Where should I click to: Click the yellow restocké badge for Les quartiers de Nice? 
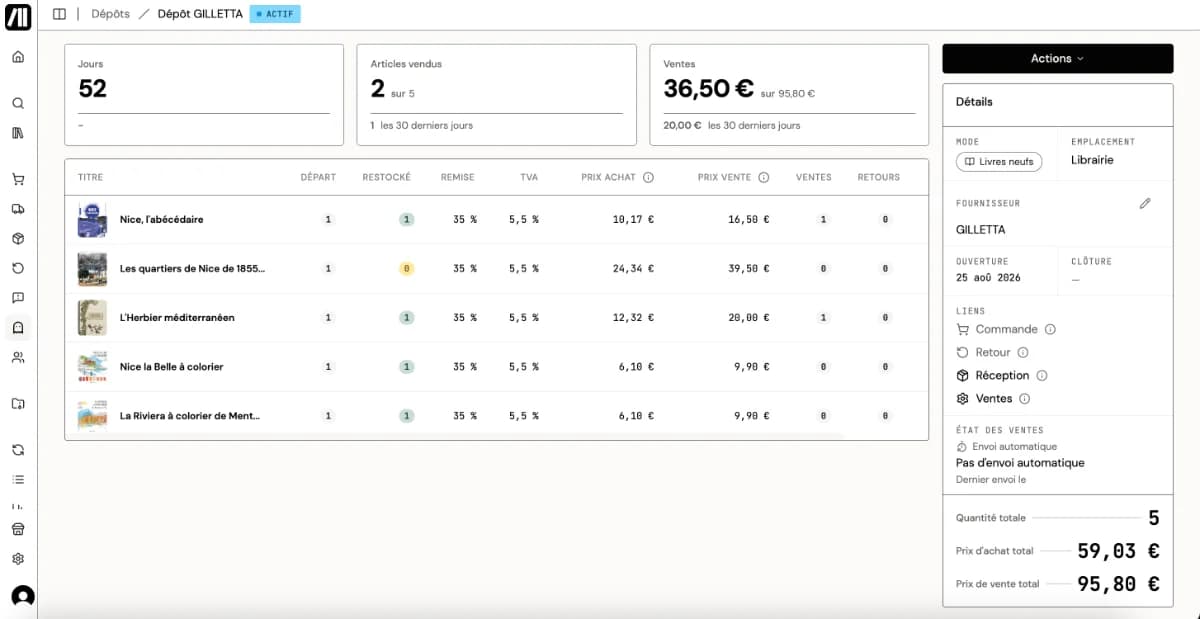tap(406, 269)
